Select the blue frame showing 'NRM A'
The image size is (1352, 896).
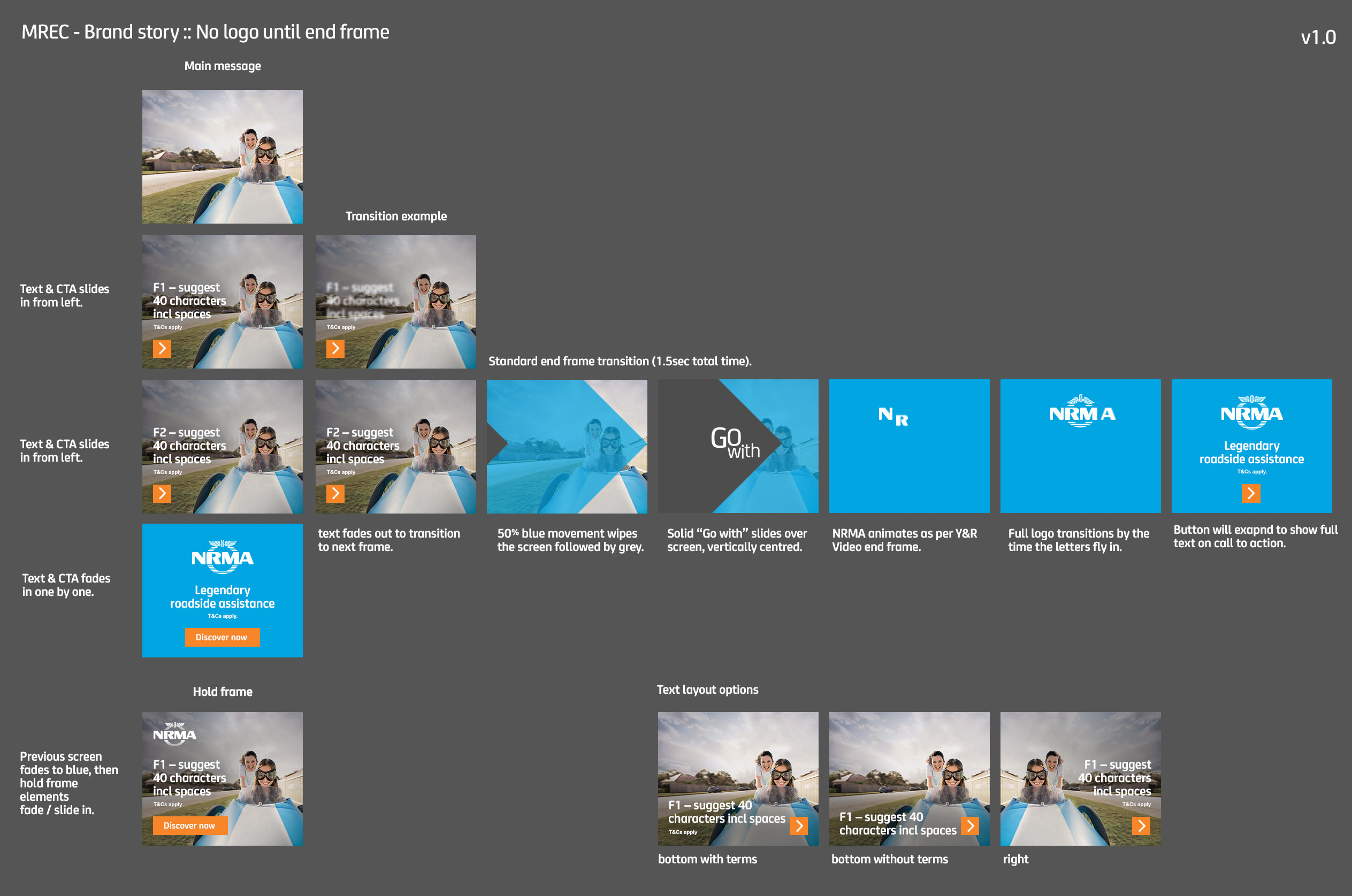point(1081,446)
